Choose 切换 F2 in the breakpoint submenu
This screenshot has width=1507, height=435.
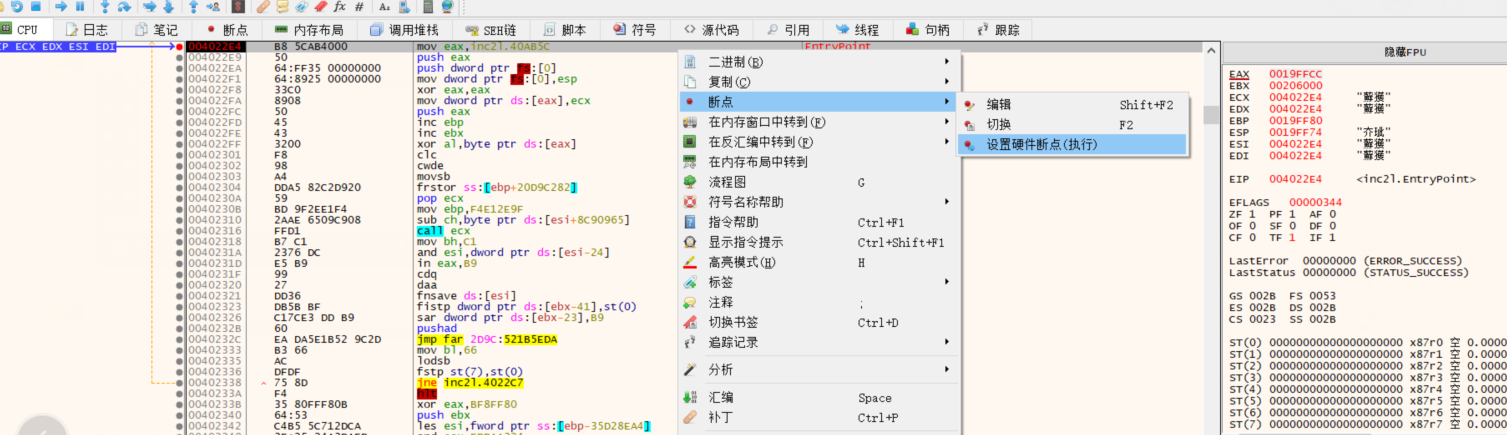click(x=1071, y=124)
